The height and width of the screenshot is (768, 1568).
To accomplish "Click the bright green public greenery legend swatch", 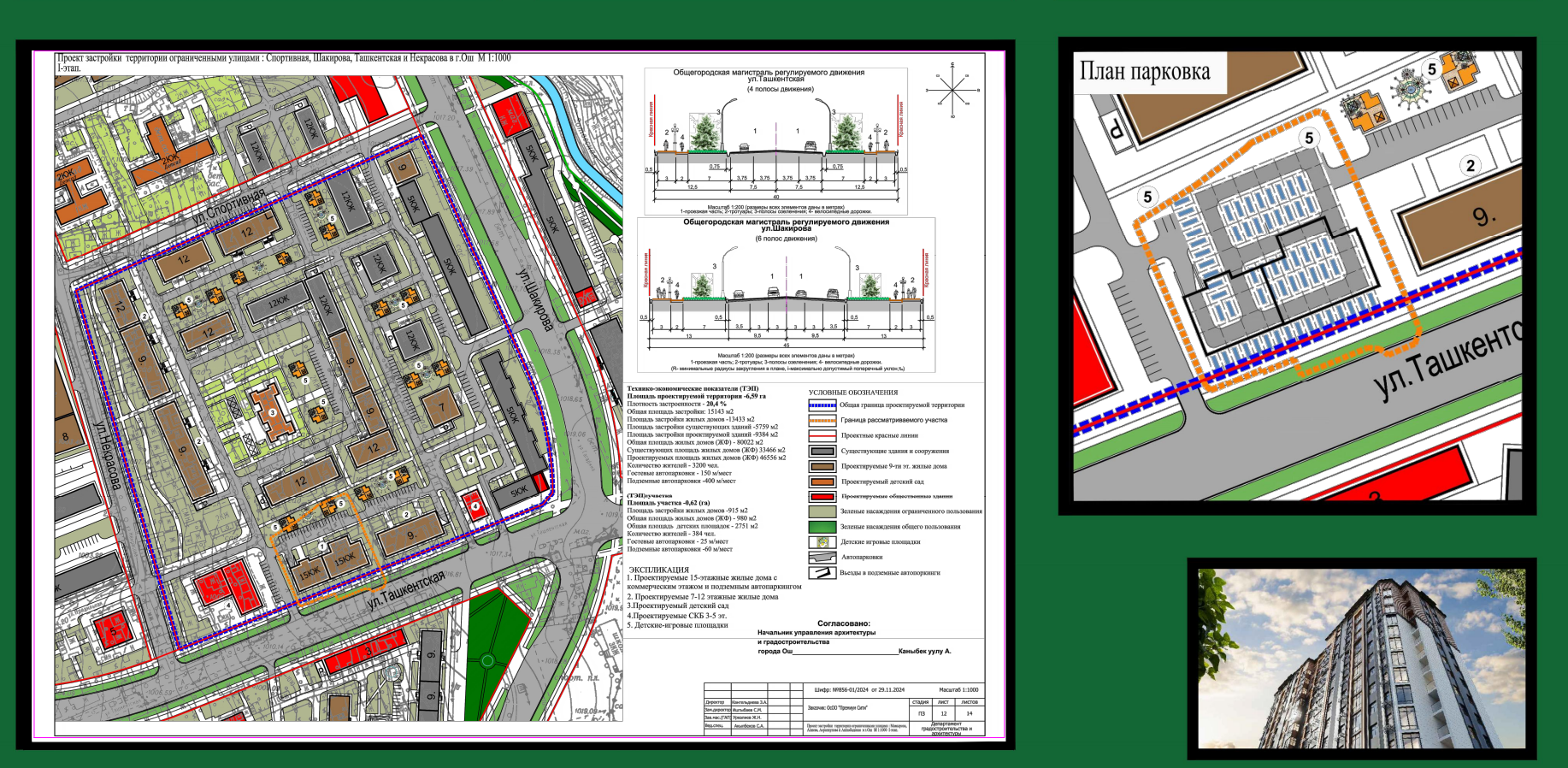I will coord(822,527).
